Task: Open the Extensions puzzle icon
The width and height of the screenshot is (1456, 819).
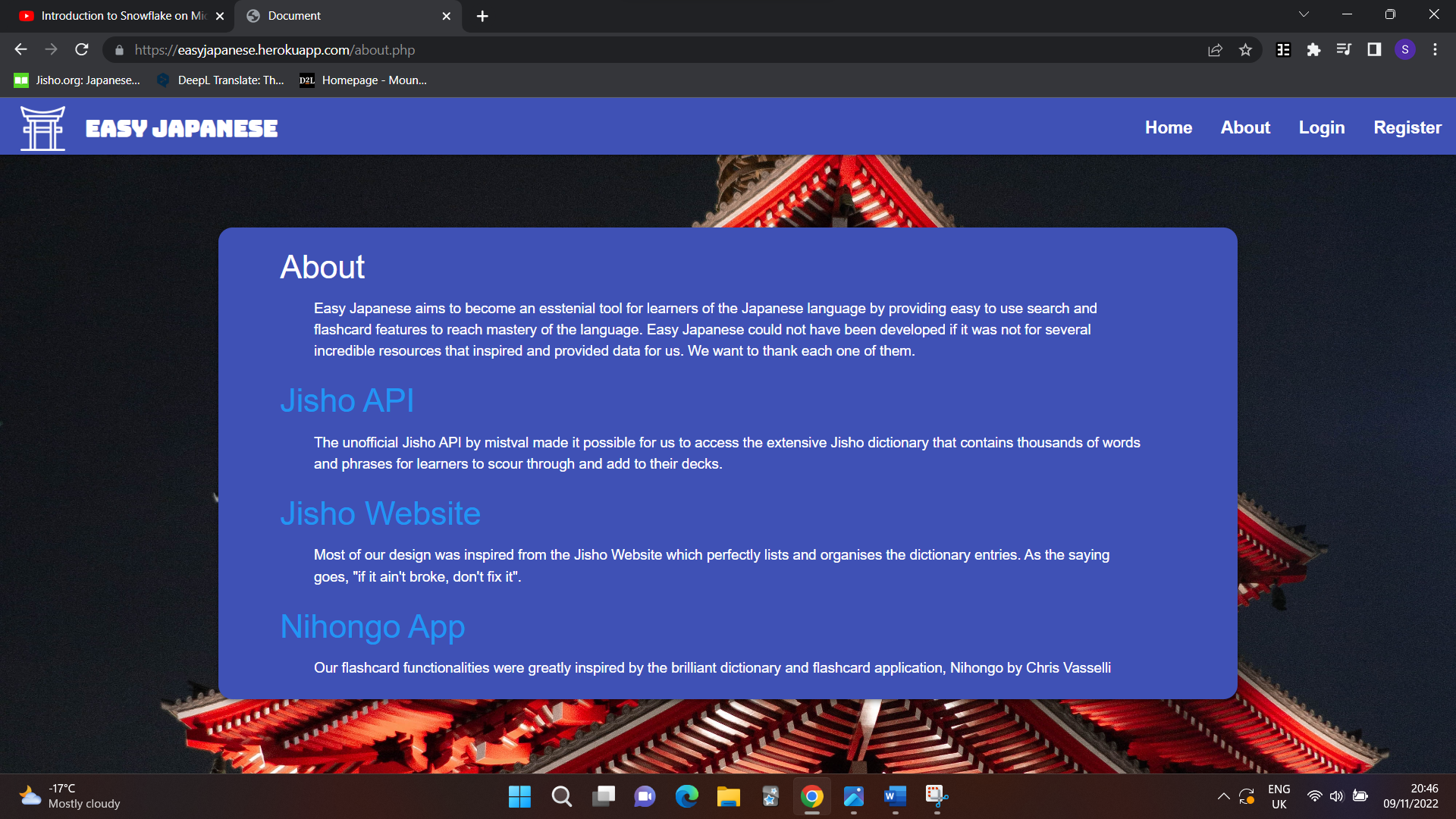Action: (1313, 50)
